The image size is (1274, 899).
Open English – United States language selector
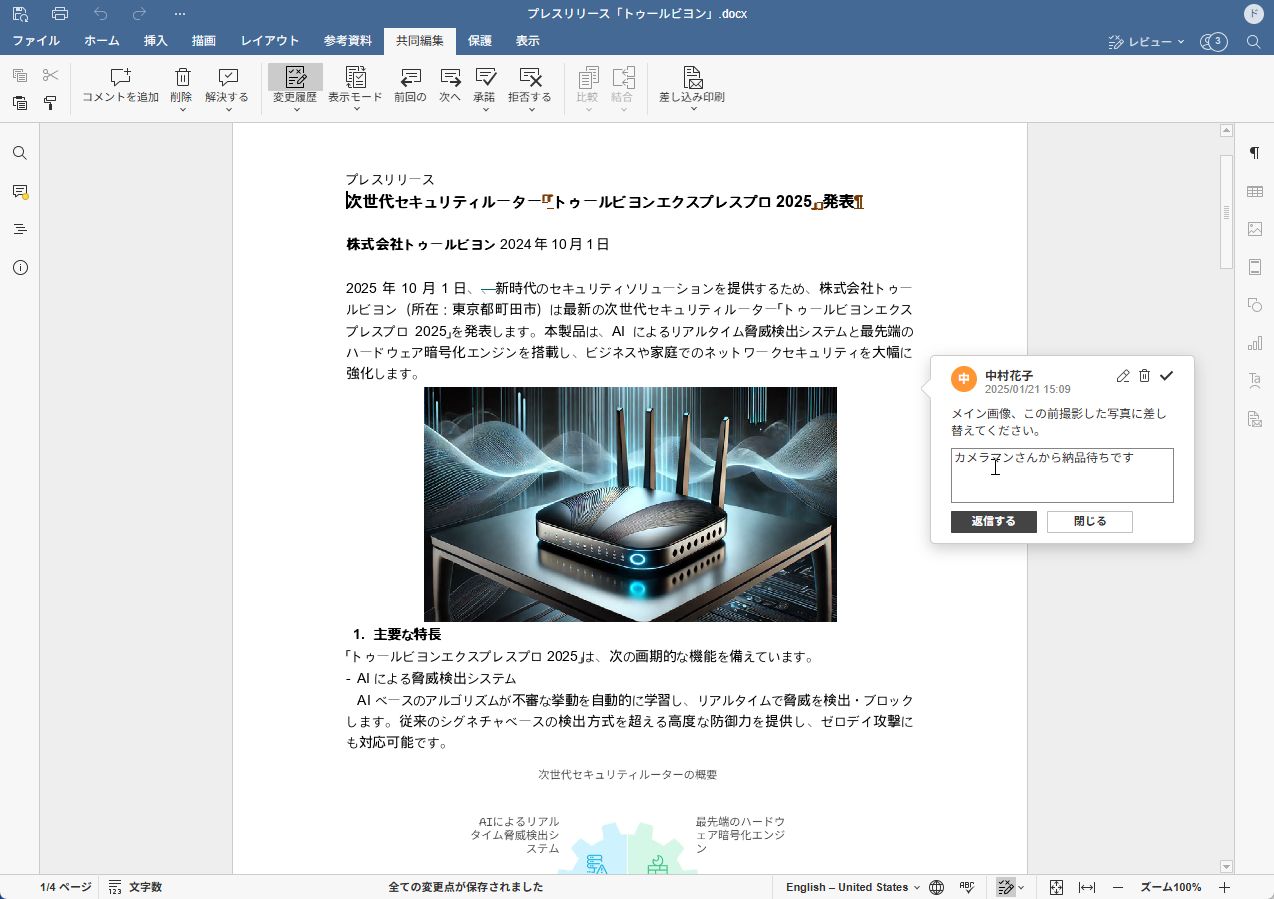pyautogui.click(x=853, y=887)
